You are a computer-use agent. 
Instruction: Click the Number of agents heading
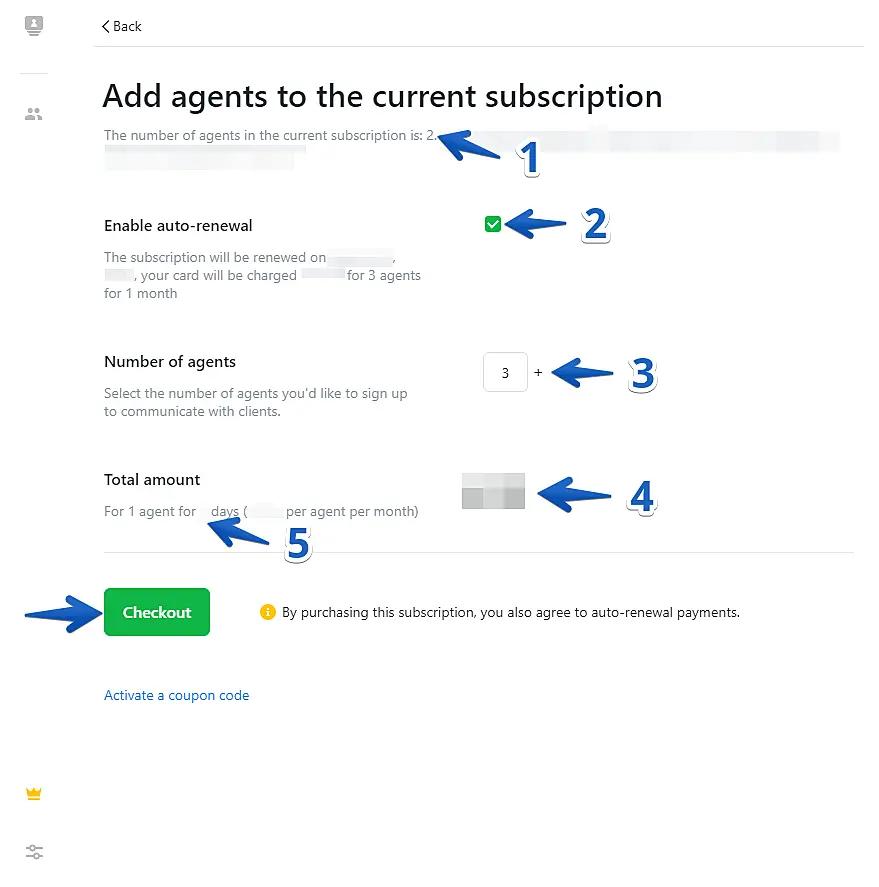(x=170, y=362)
